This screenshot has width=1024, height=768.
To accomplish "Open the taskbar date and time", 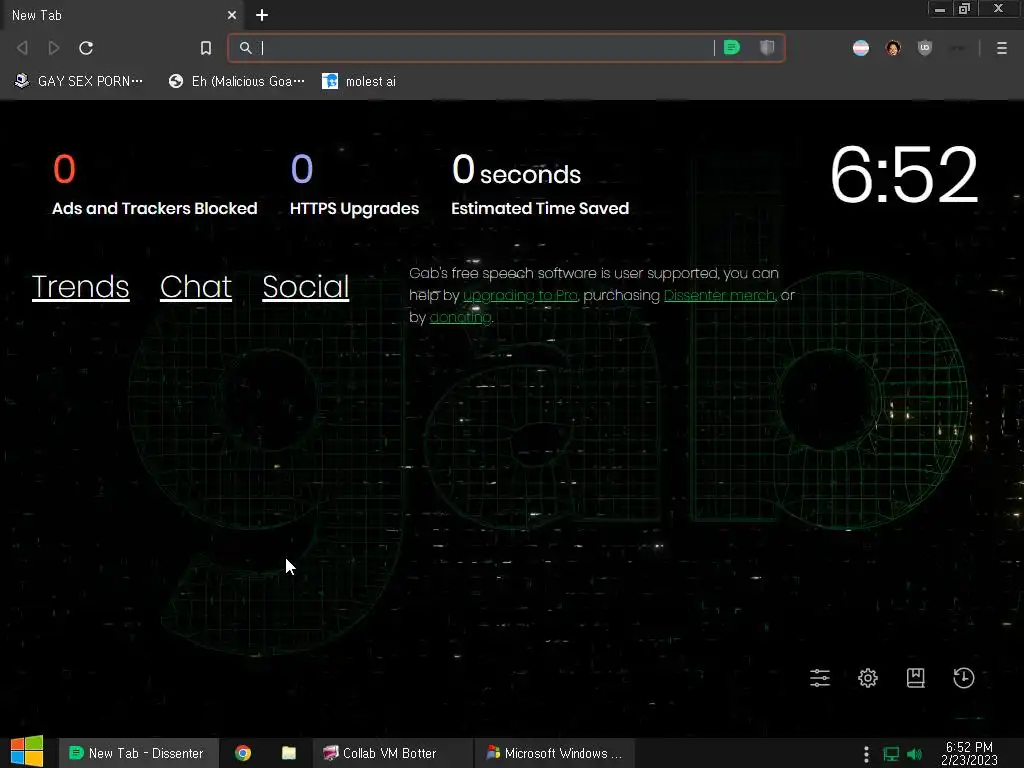I will coord(969,753).
